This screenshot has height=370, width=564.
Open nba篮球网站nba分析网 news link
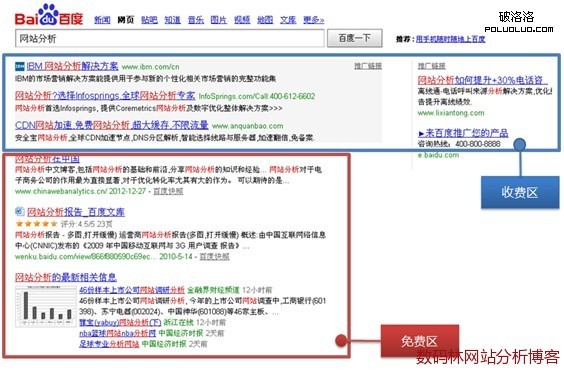pyautogui.click(x=118, y=333)
